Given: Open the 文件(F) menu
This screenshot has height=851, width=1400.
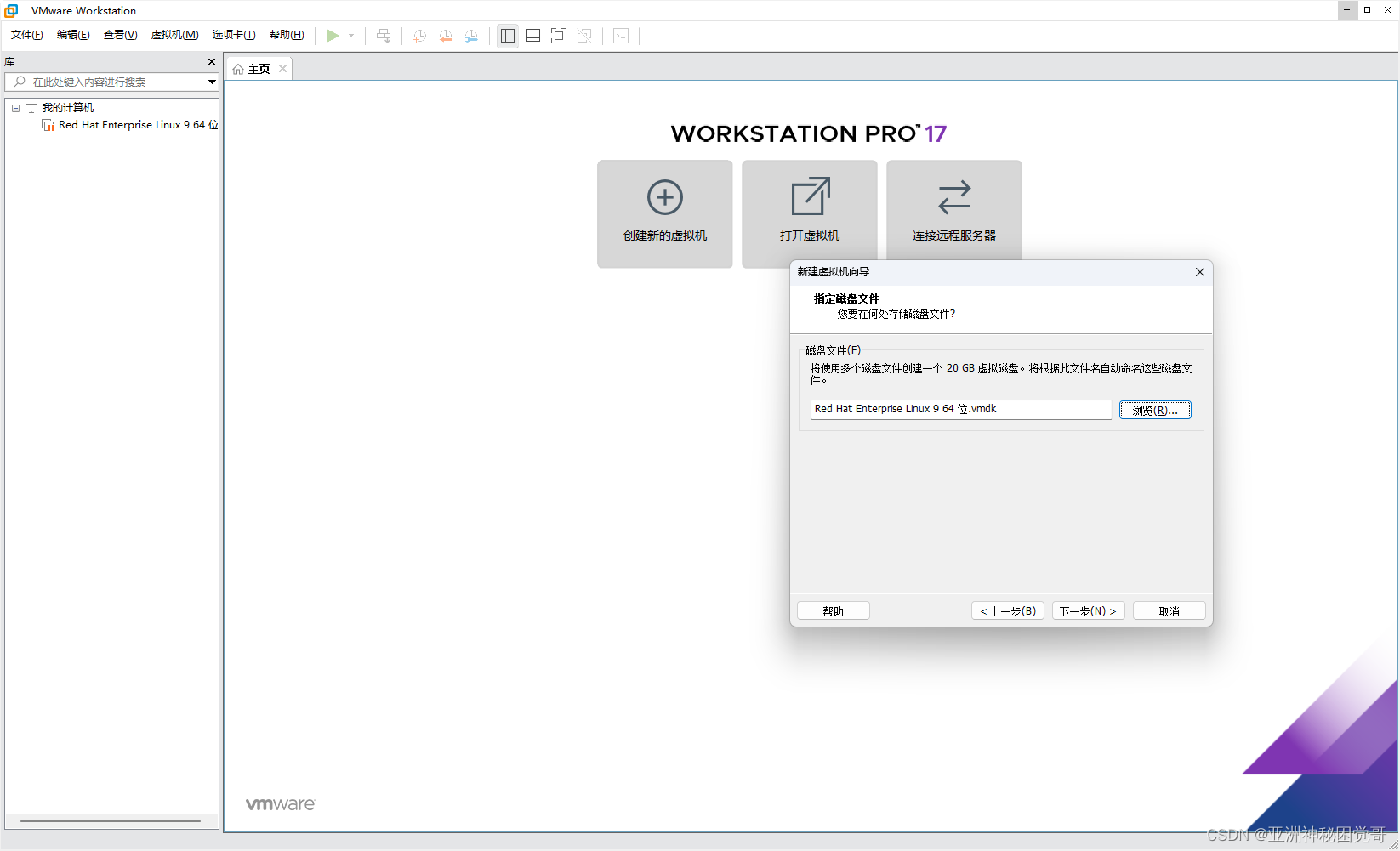Looking at the screenshot, I should [27, 35].
